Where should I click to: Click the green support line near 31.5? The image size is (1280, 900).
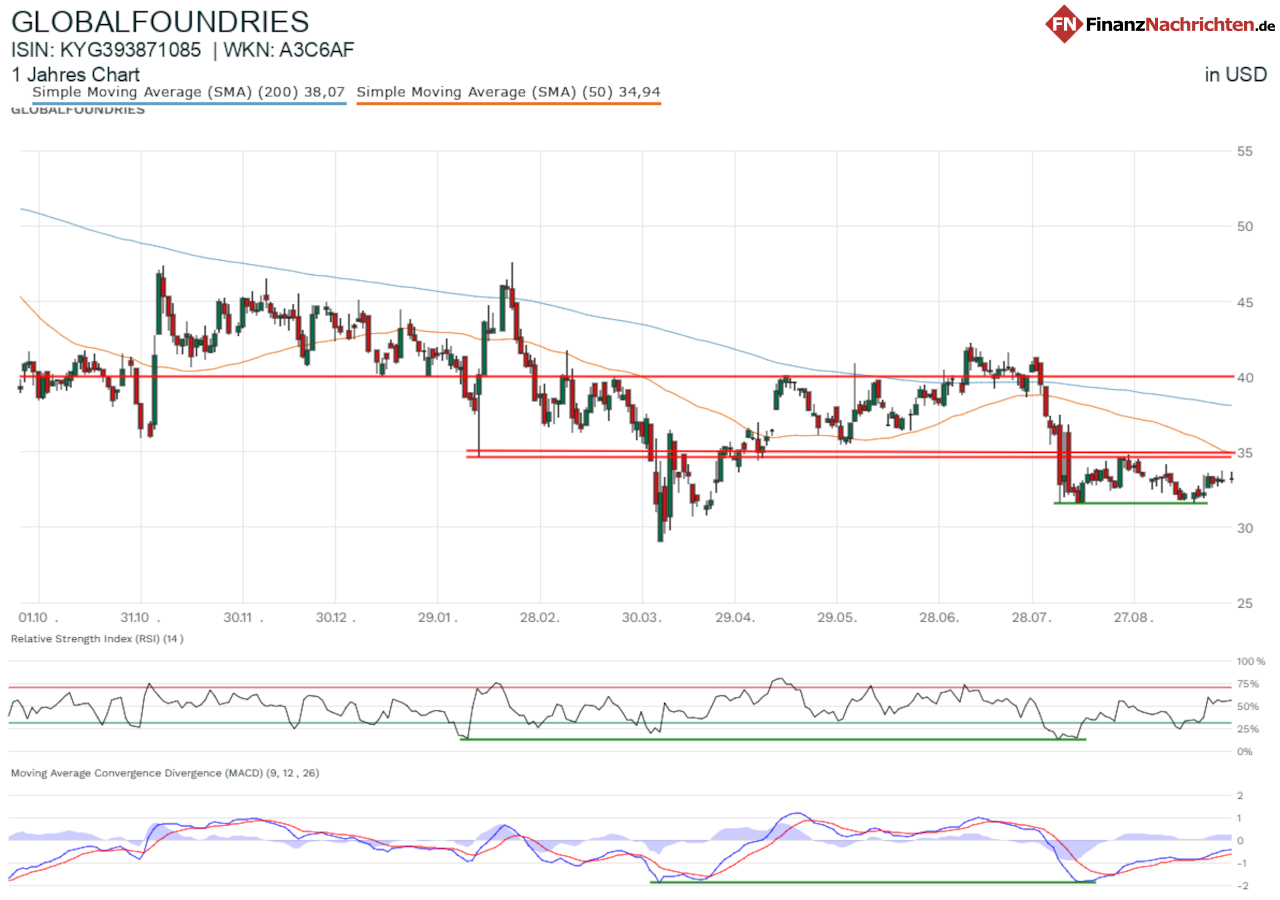pos(1131,502)
